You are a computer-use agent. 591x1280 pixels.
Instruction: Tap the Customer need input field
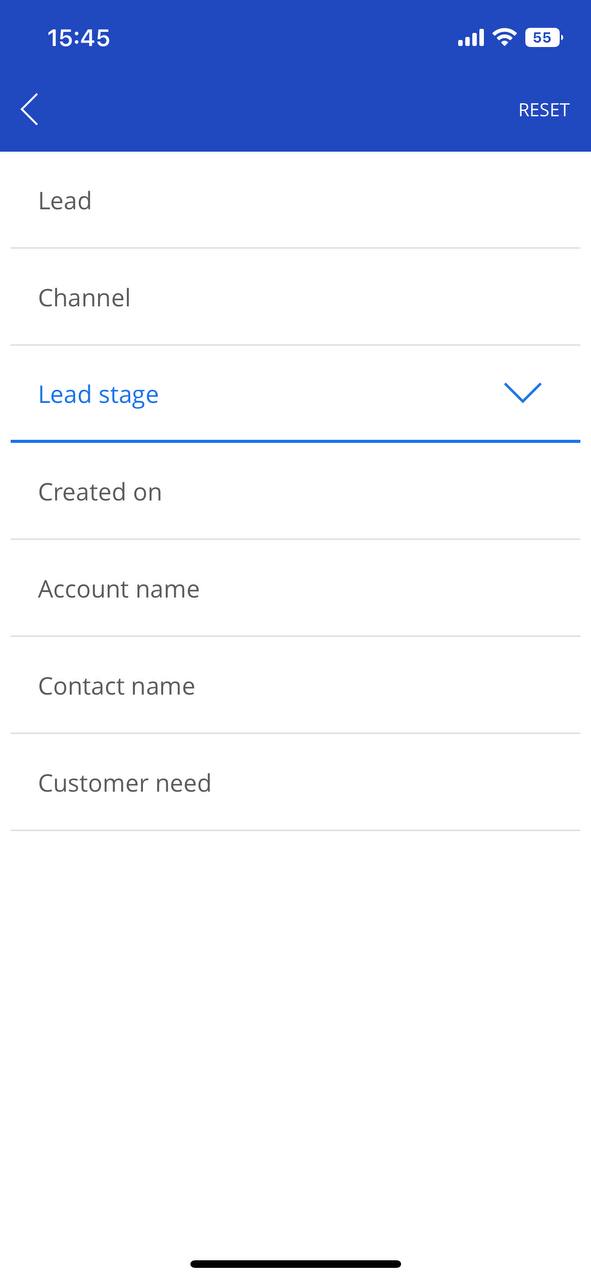(295, 782)
